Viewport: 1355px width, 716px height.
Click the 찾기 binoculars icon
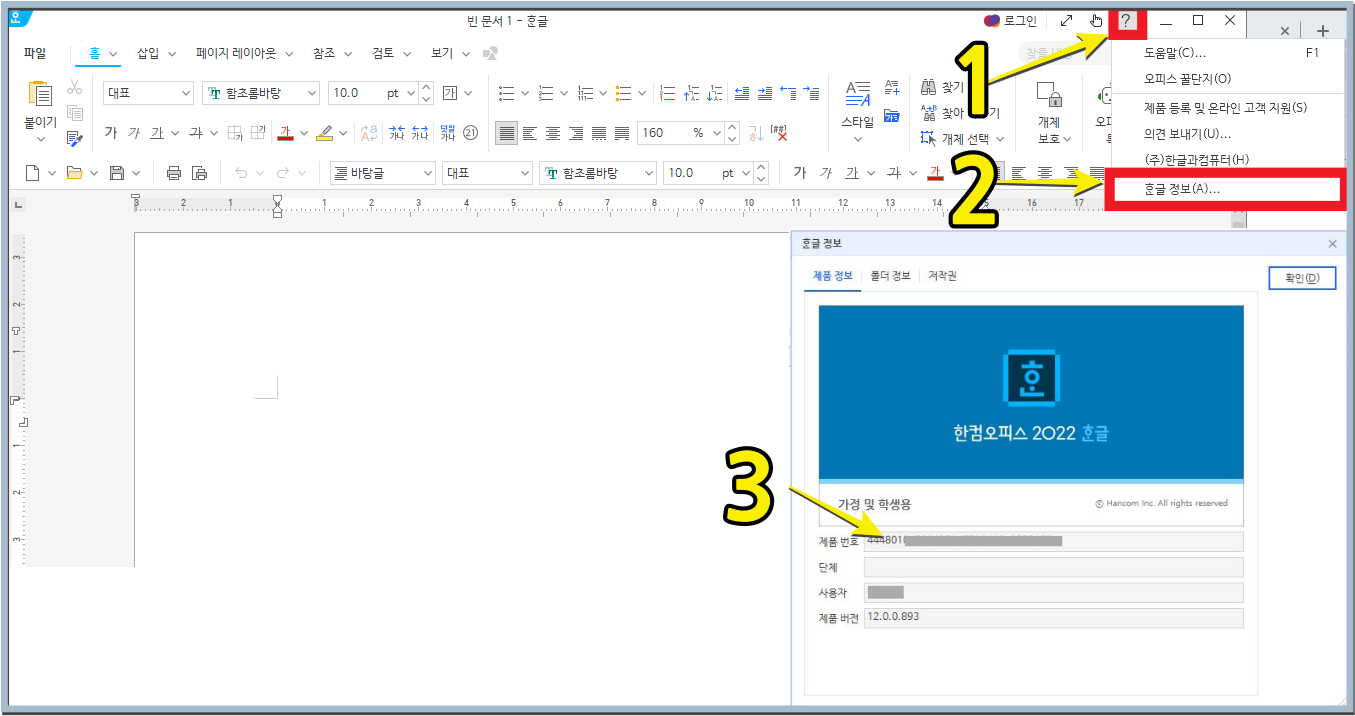click(x=928, y=88)
